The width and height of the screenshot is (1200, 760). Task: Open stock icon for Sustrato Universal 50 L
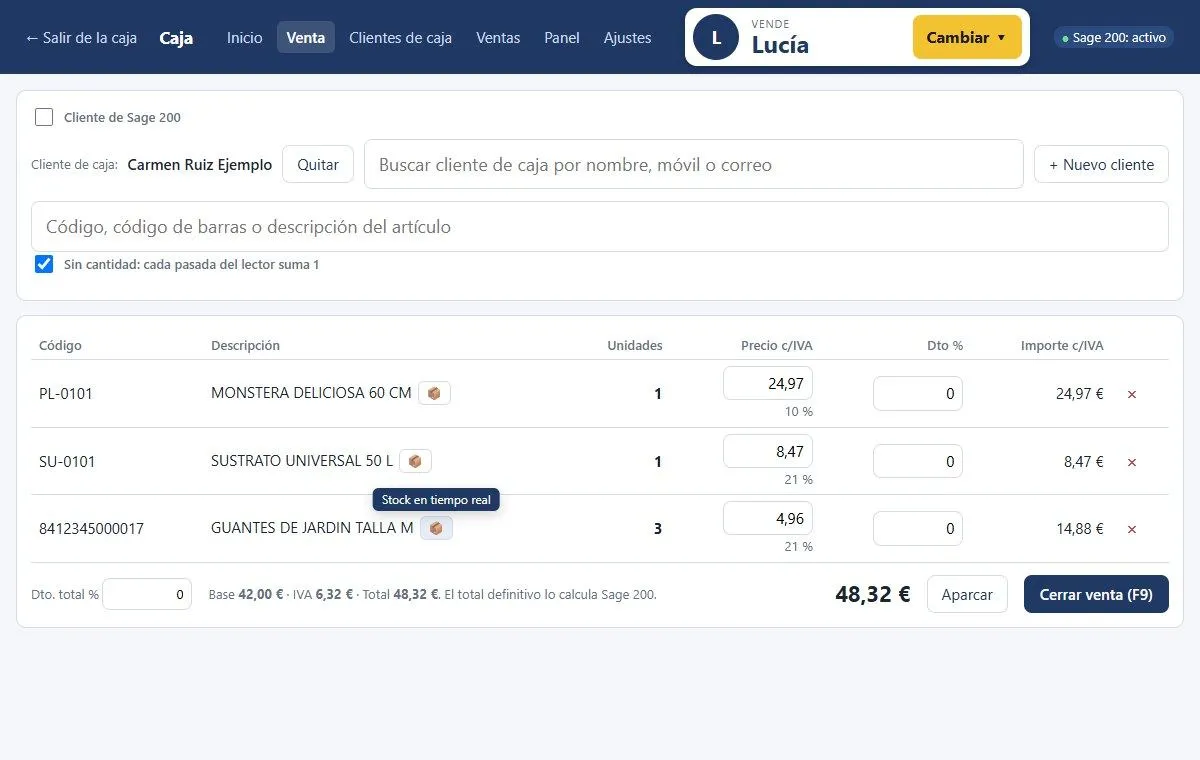(415, 461)
